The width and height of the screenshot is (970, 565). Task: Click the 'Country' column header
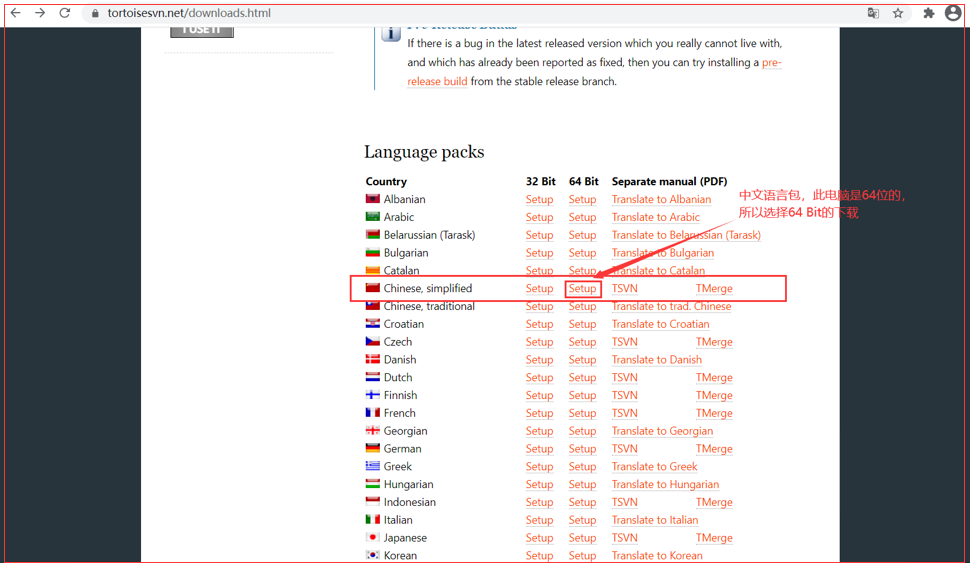(x=386, y=181)
